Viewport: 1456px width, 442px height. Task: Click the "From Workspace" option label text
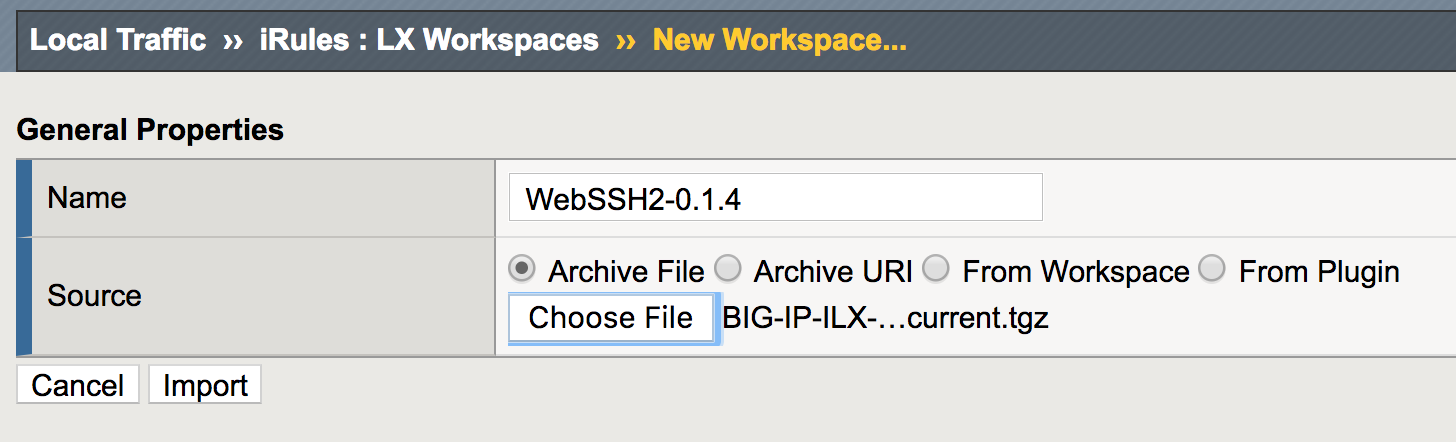[x=1075, y=271]
